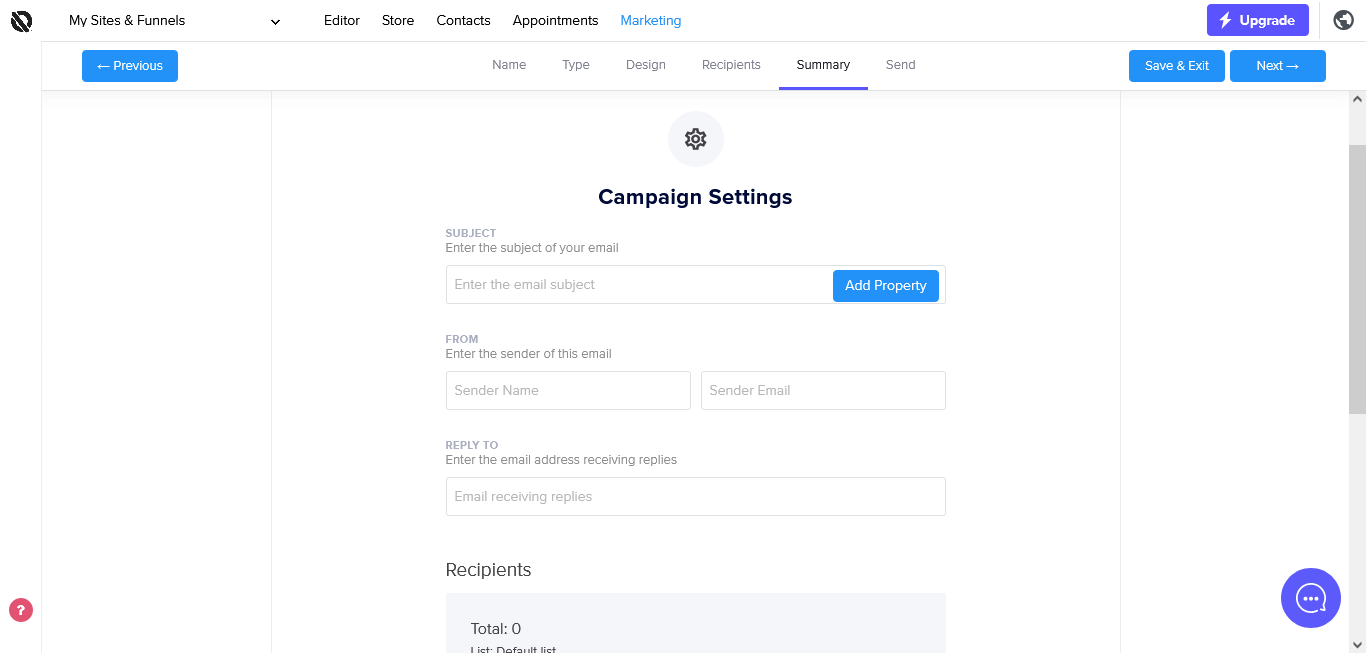The width and height of the screenshot is (1366, 653).
Task: Open the Store menu item
Action: coord(398,20)
